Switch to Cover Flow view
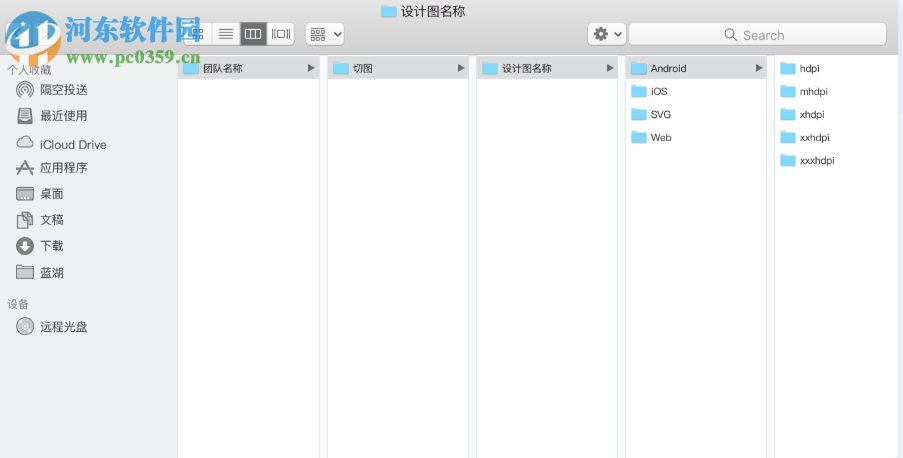This screenshot has height=458, width=903. coord(280,34)
